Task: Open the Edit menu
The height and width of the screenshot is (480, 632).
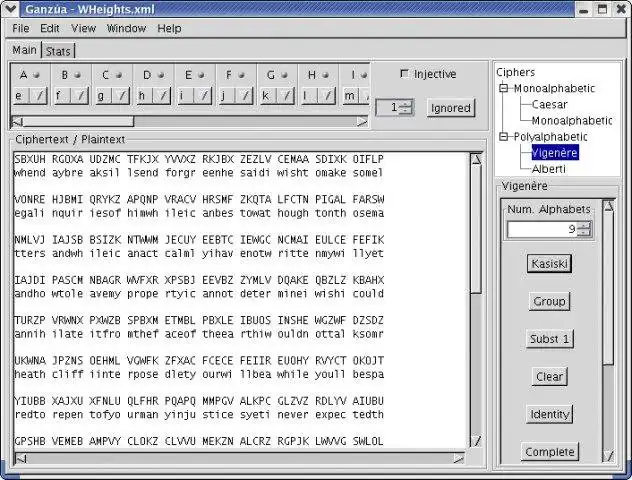Action: [50, 28]
